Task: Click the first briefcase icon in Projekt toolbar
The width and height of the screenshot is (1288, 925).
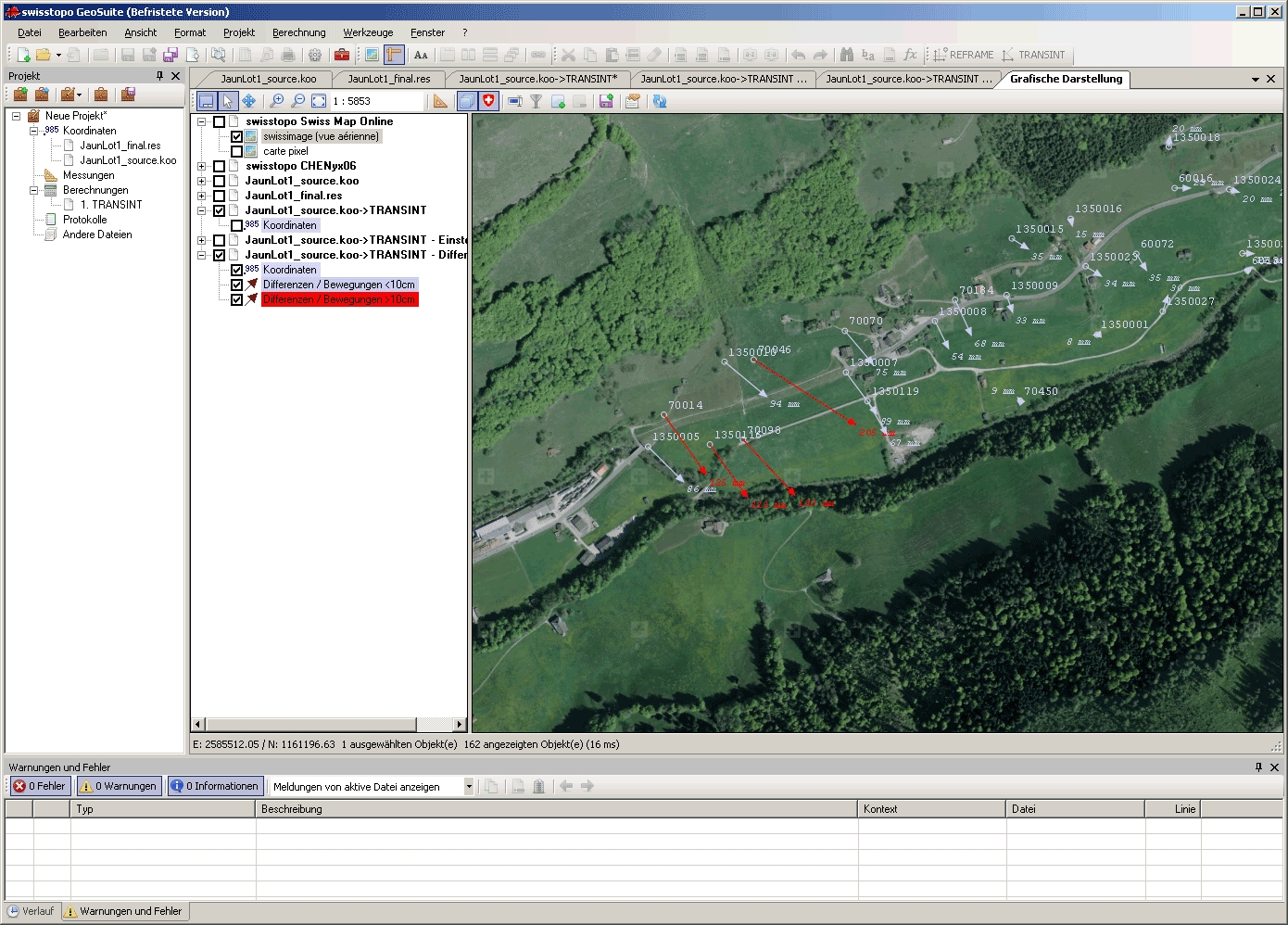Action: (20, 95)
